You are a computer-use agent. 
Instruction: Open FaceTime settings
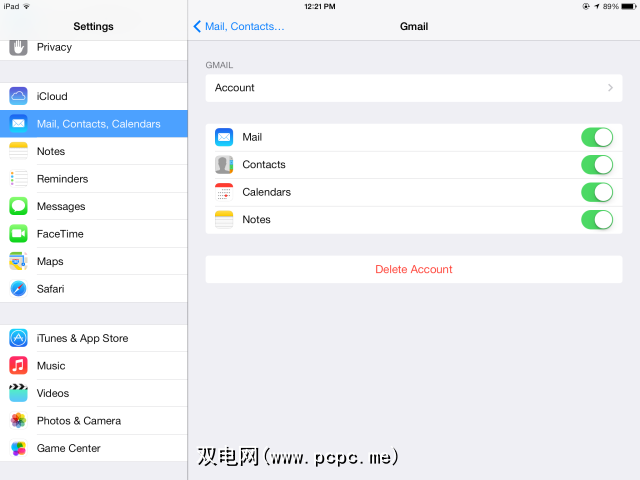93,233
